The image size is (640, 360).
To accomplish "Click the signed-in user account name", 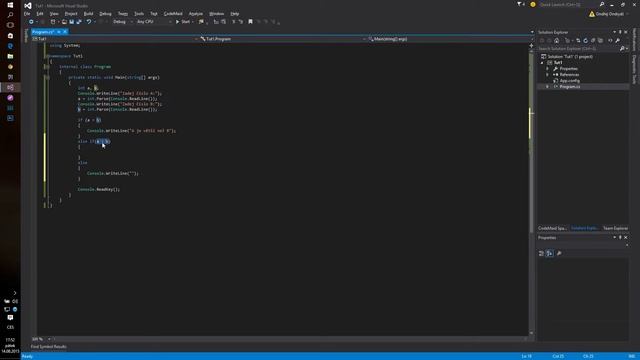I will click(610, 14).
